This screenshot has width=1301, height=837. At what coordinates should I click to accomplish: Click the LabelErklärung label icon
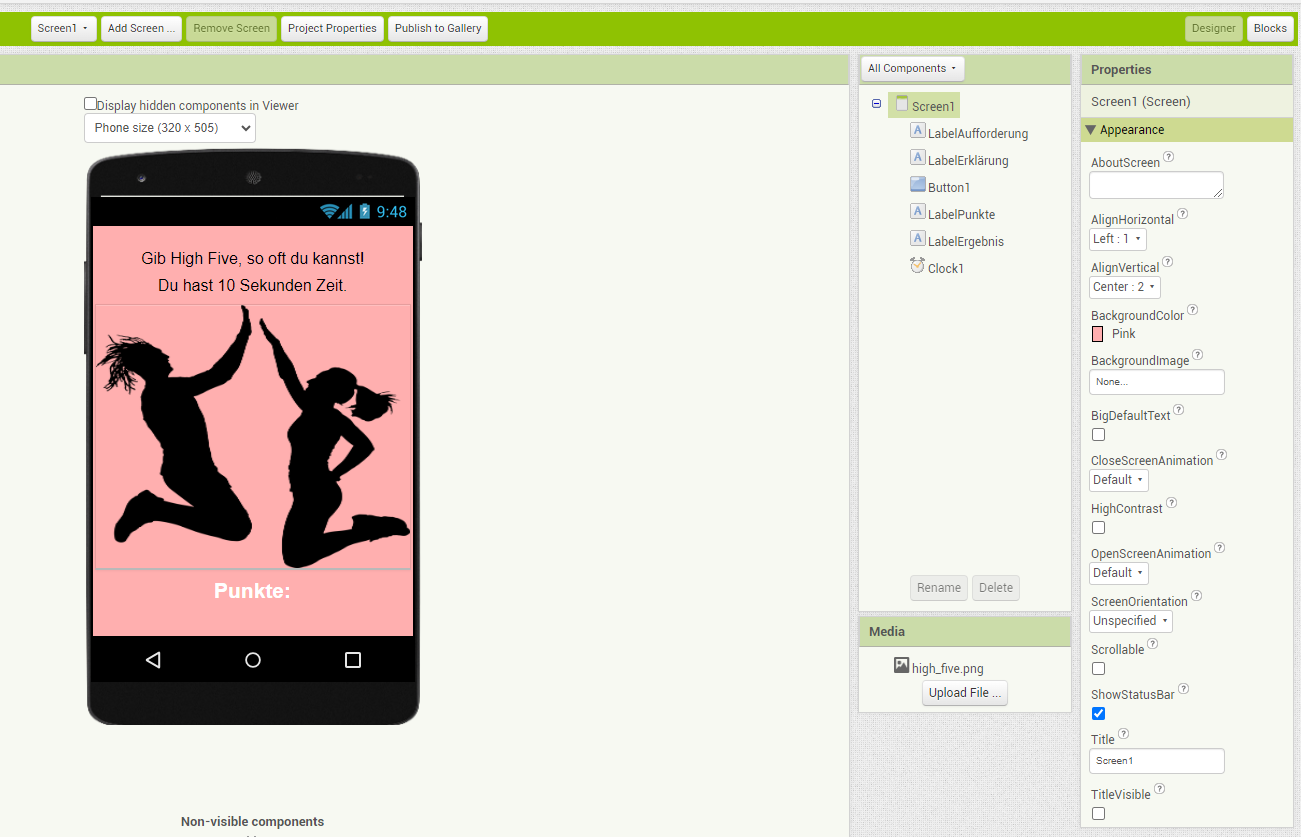point(918,158)
